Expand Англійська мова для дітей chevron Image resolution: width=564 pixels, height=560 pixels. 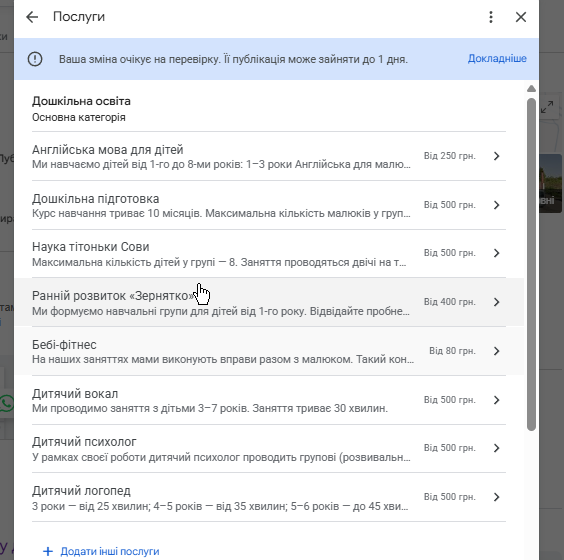coord(496,156)
